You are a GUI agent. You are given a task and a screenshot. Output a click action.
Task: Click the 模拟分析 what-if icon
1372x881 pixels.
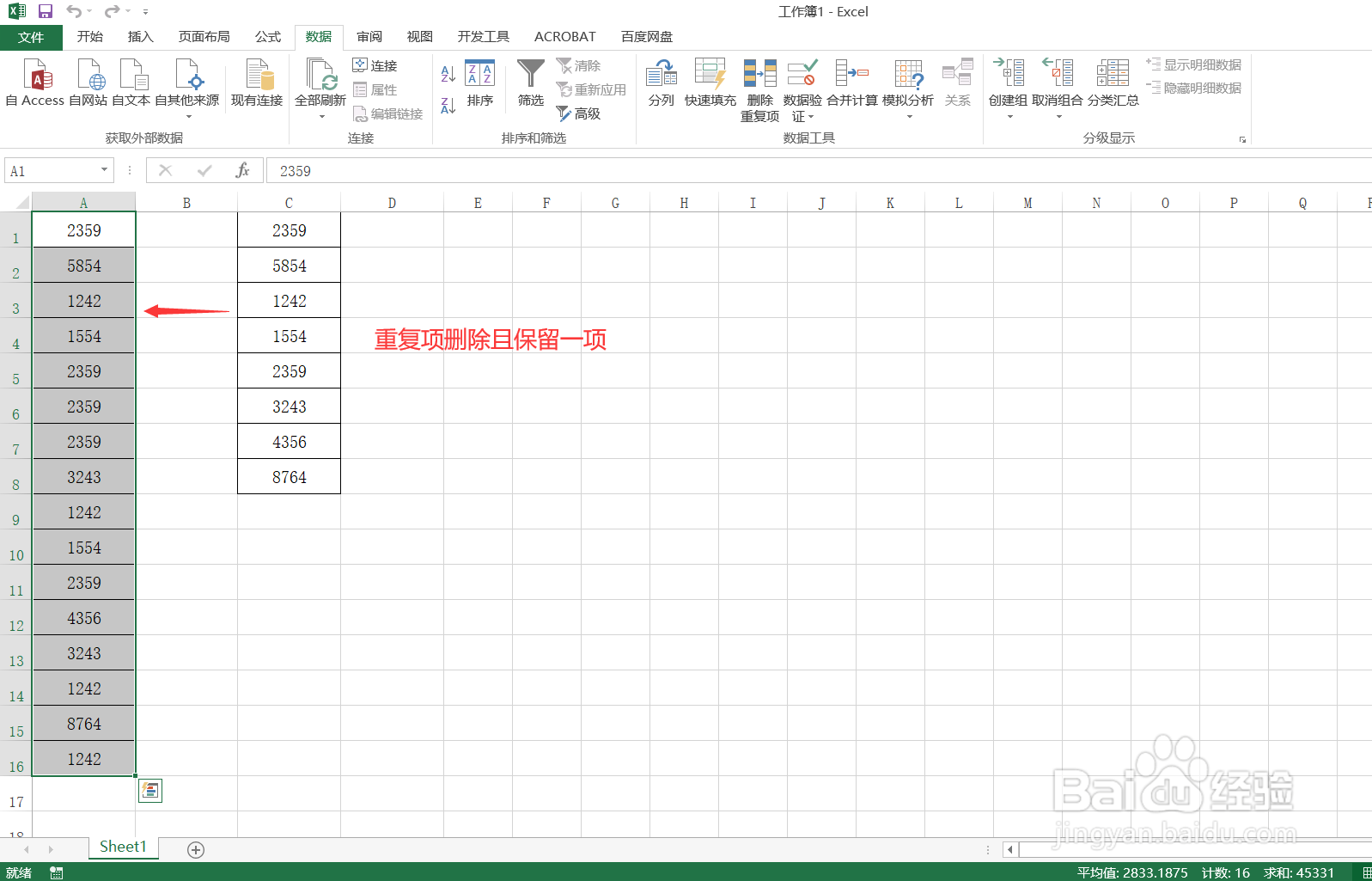[x=908, y=76]
